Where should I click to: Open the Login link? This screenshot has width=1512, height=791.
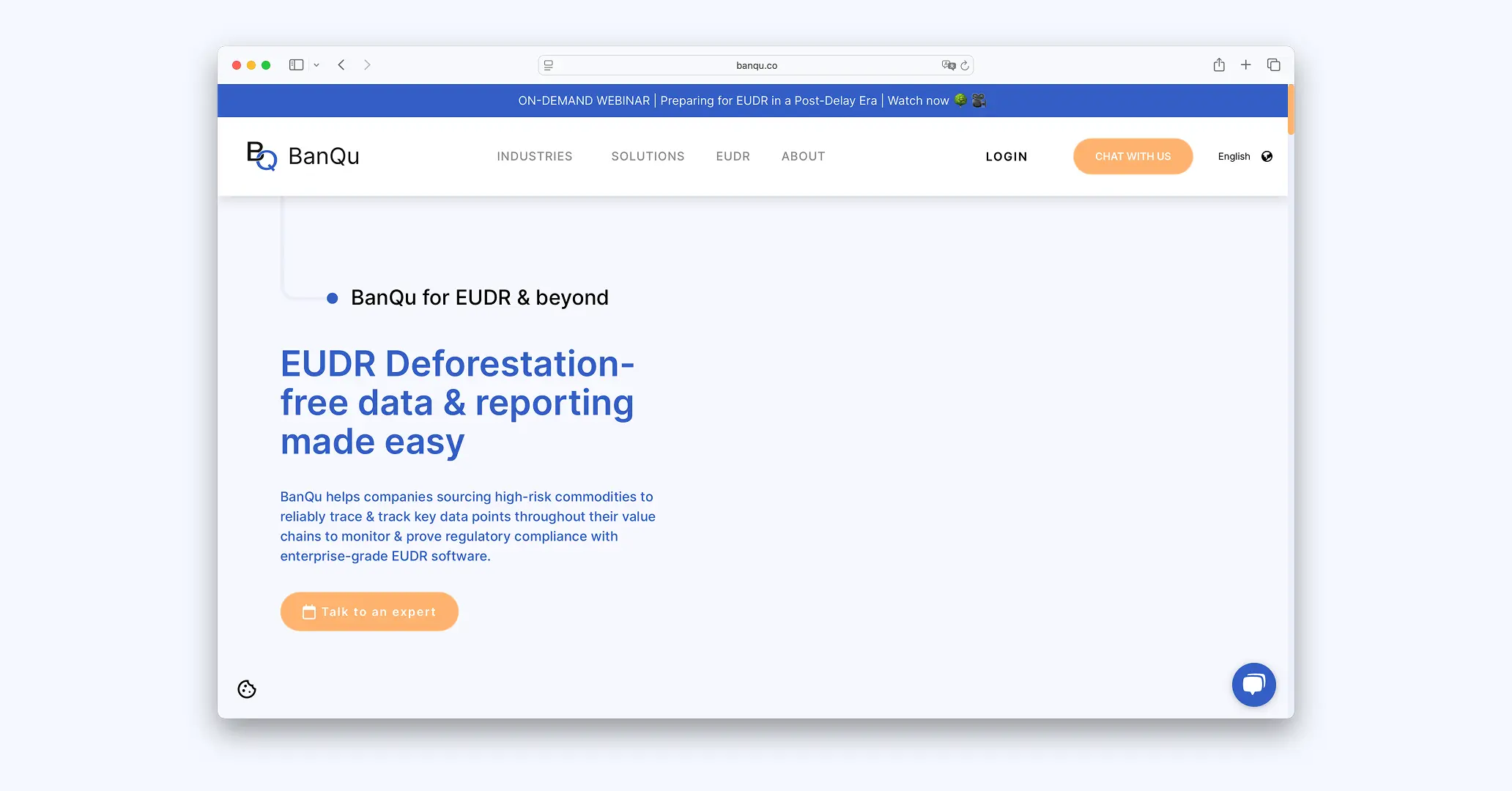[x=1006, y=157]
